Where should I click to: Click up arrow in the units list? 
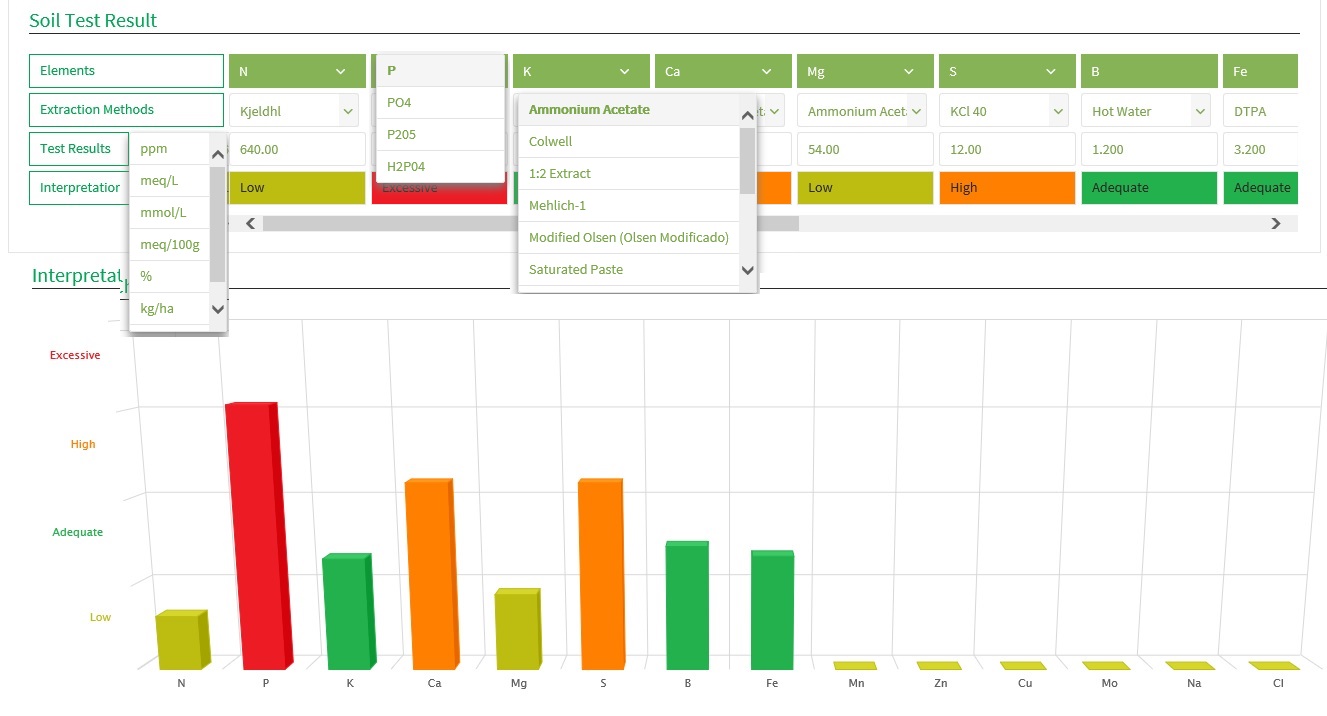(218, 154)
